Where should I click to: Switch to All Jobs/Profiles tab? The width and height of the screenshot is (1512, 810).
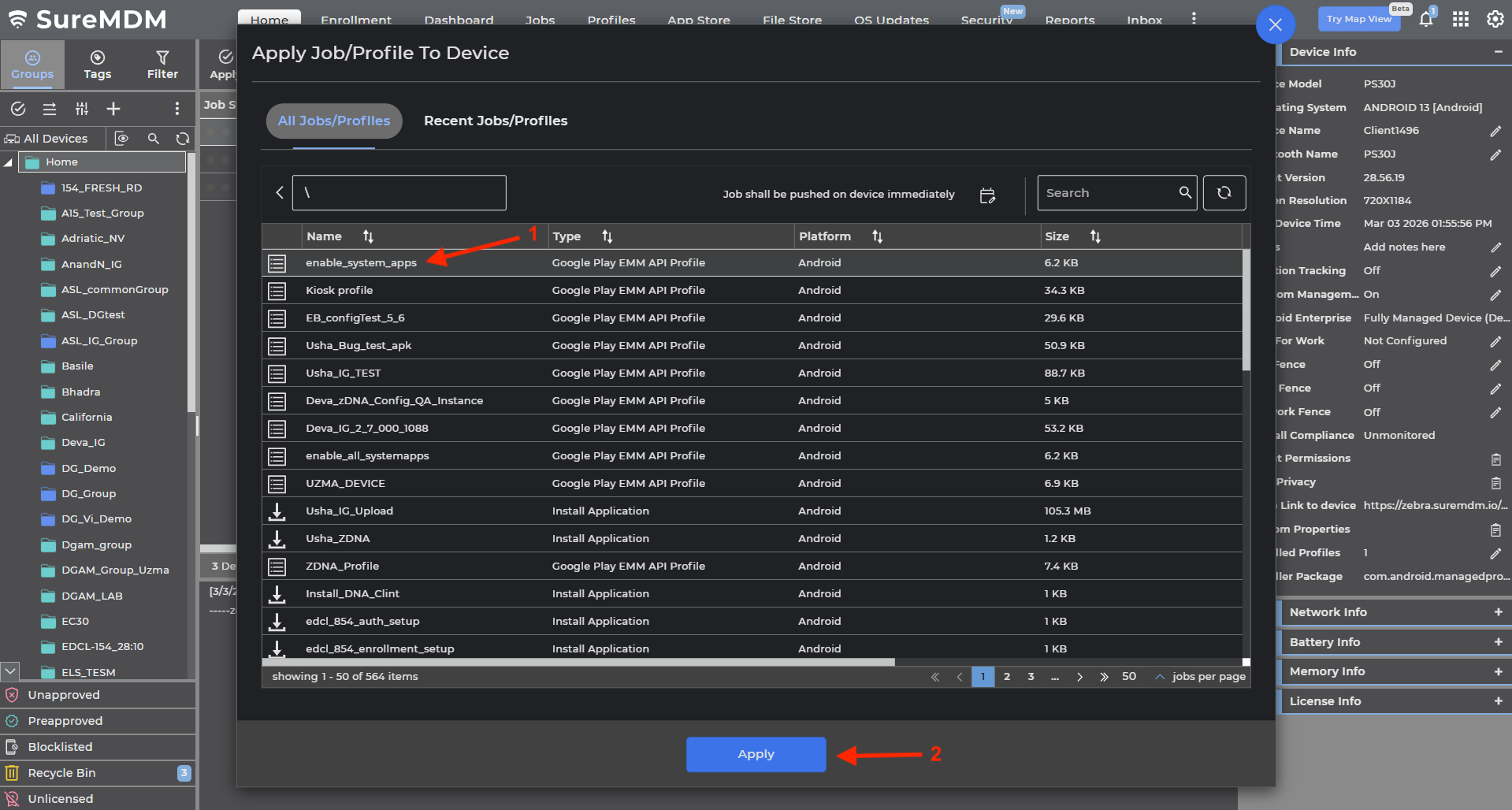coord(333,121)
